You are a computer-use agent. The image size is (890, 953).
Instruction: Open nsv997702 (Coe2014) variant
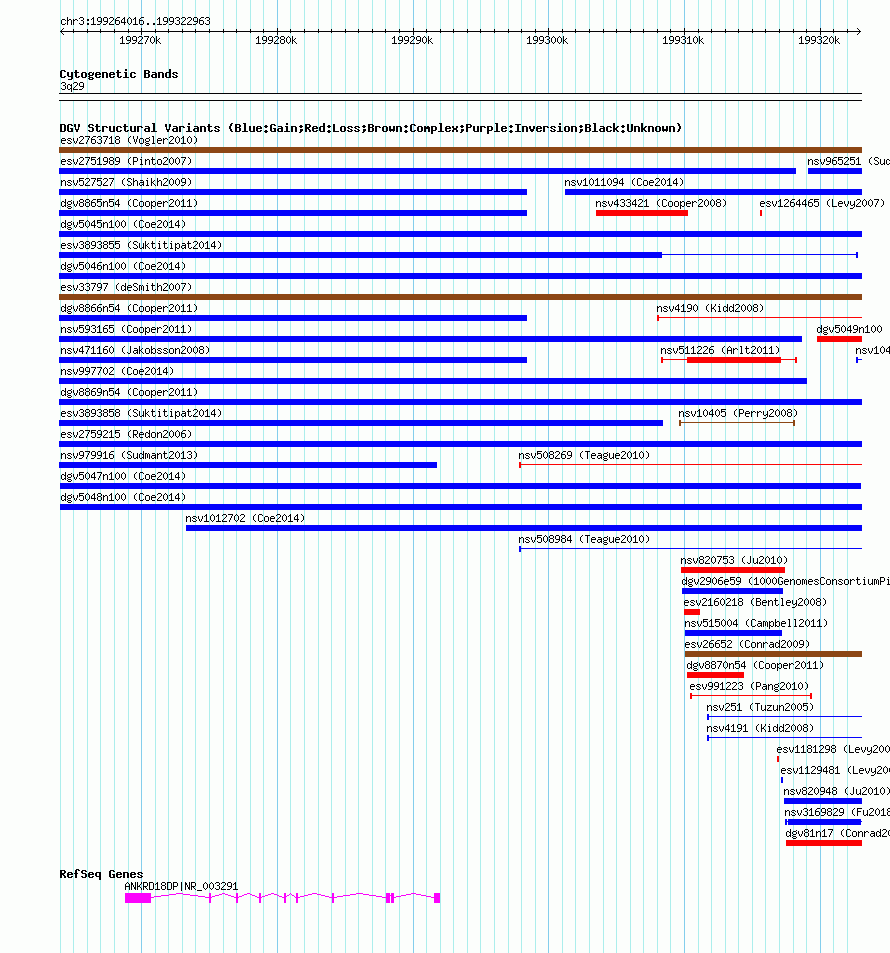pos(117,371)
